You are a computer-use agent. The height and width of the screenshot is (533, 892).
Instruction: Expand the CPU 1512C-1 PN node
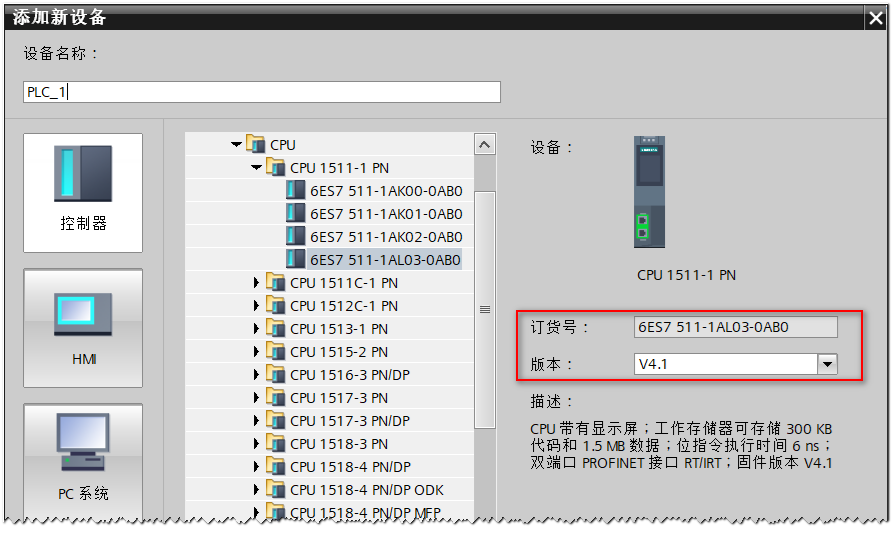point(256,305)
